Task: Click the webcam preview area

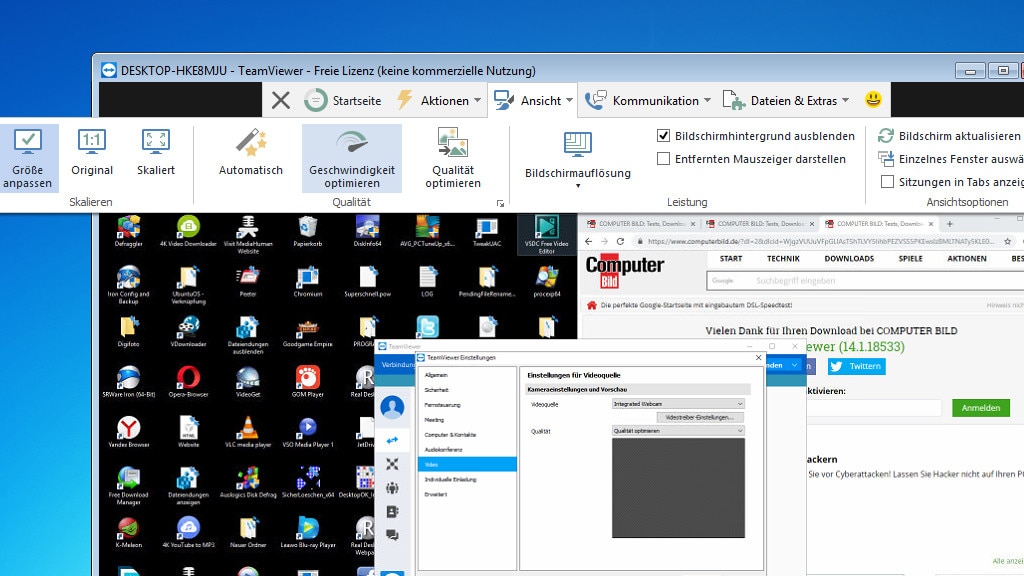Action: (x=678, y=488)
